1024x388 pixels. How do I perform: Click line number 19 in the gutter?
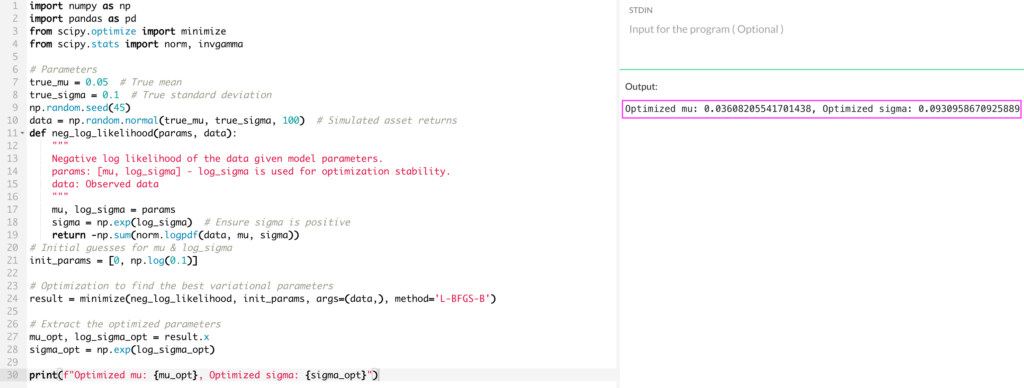pos(13,235)
